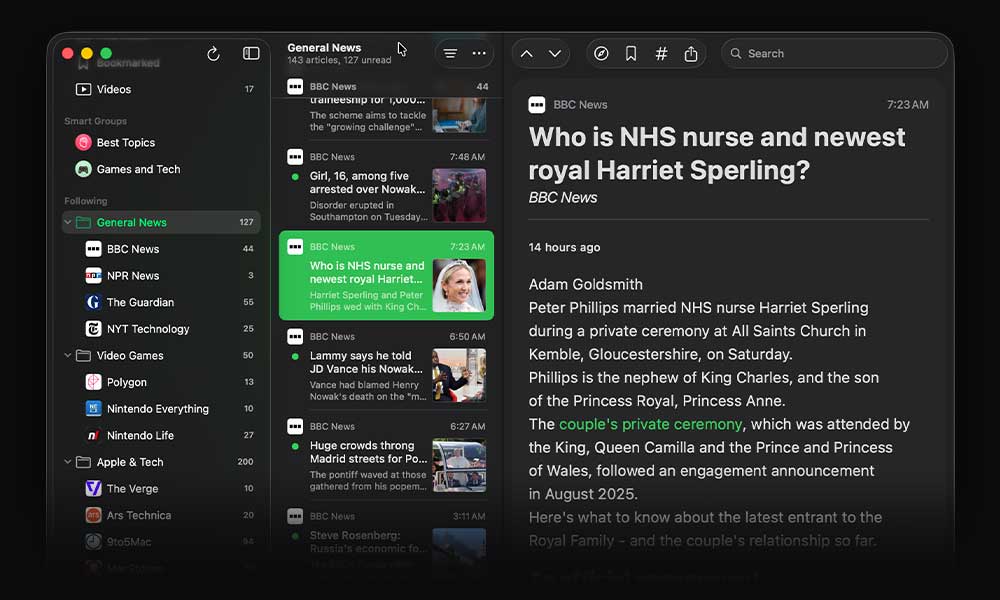This screenshot has height=600, width=1000.
Task: Click the BBC News section header in article list
Action: (x=386, y=87)
